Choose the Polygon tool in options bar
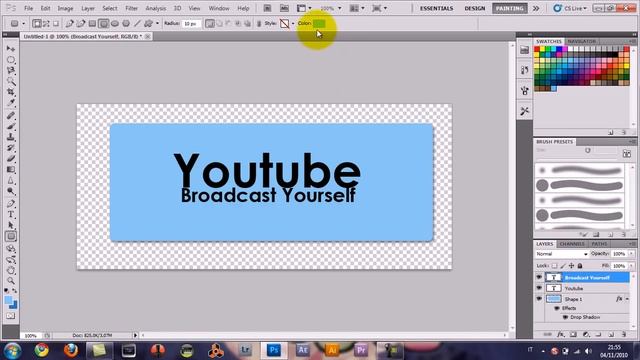 [126, 24]
